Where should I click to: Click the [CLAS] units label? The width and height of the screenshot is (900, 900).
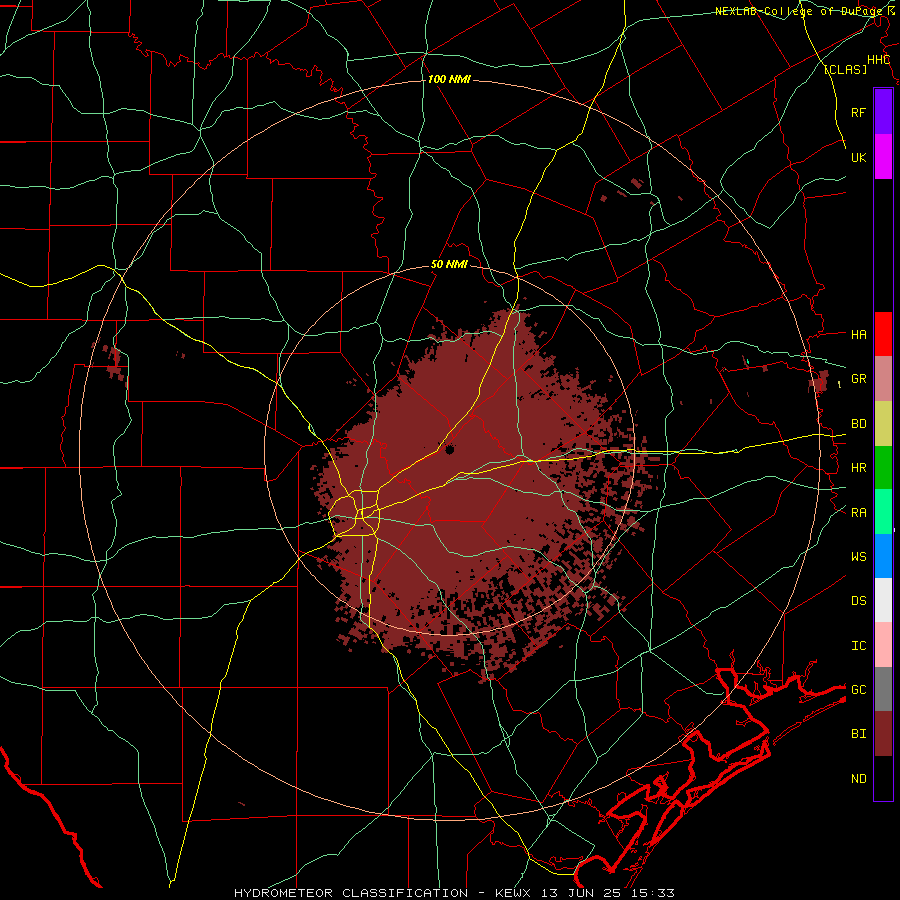(x=845, y=69)
